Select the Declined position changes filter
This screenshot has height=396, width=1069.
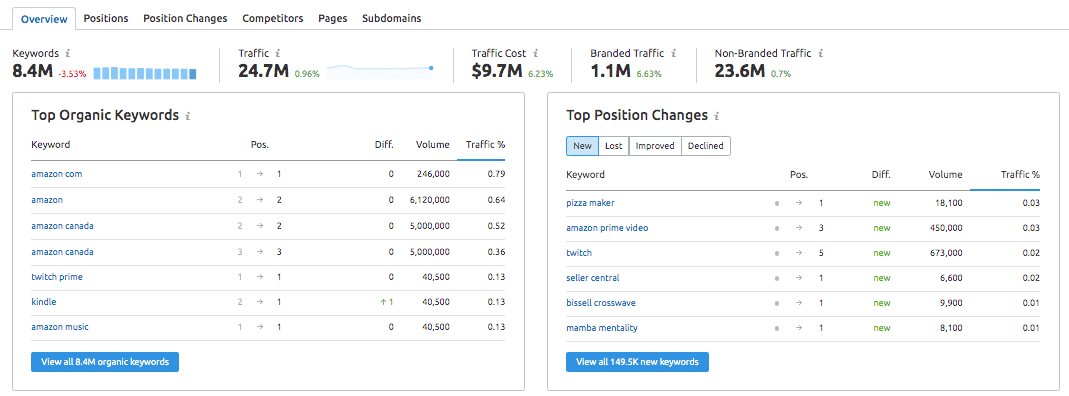click(706, 146)
